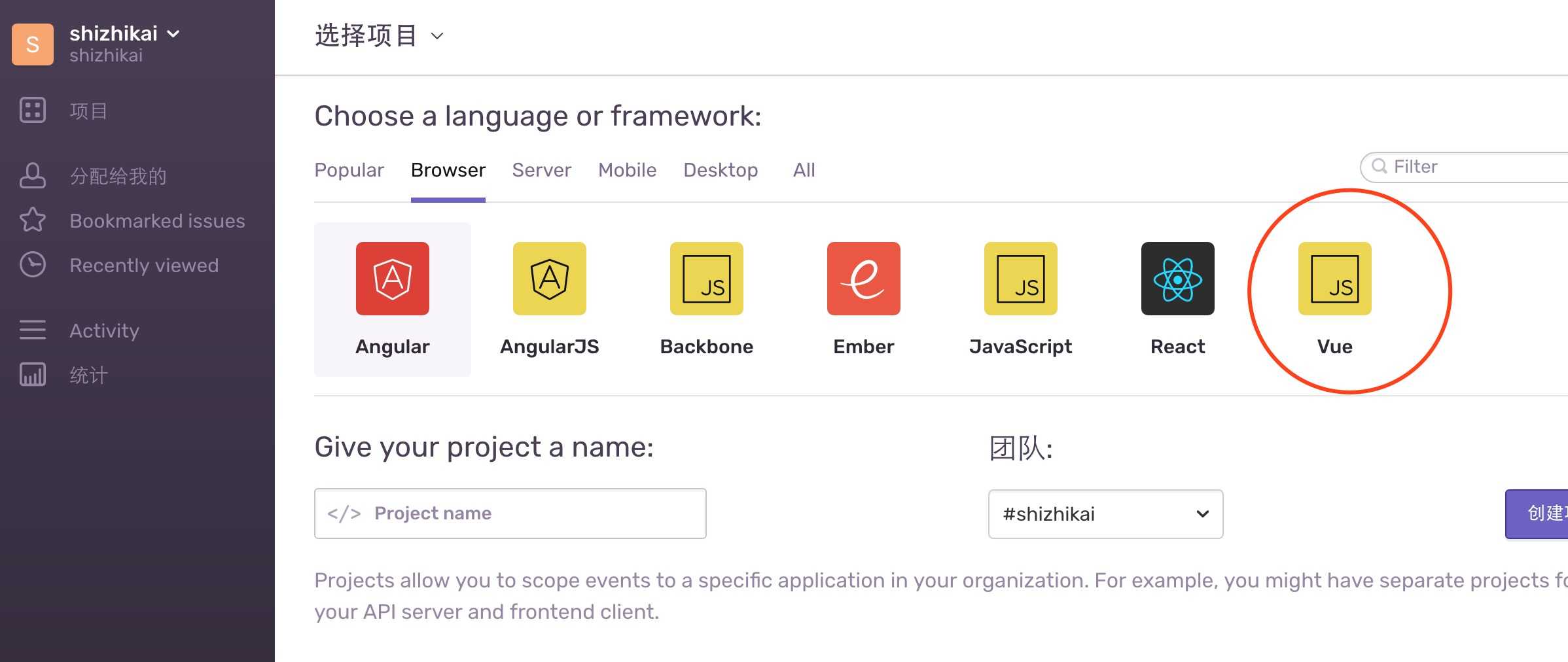1568x662 pixels.
Task: Switch to the Server tab
Action: (x=541, y=170)
